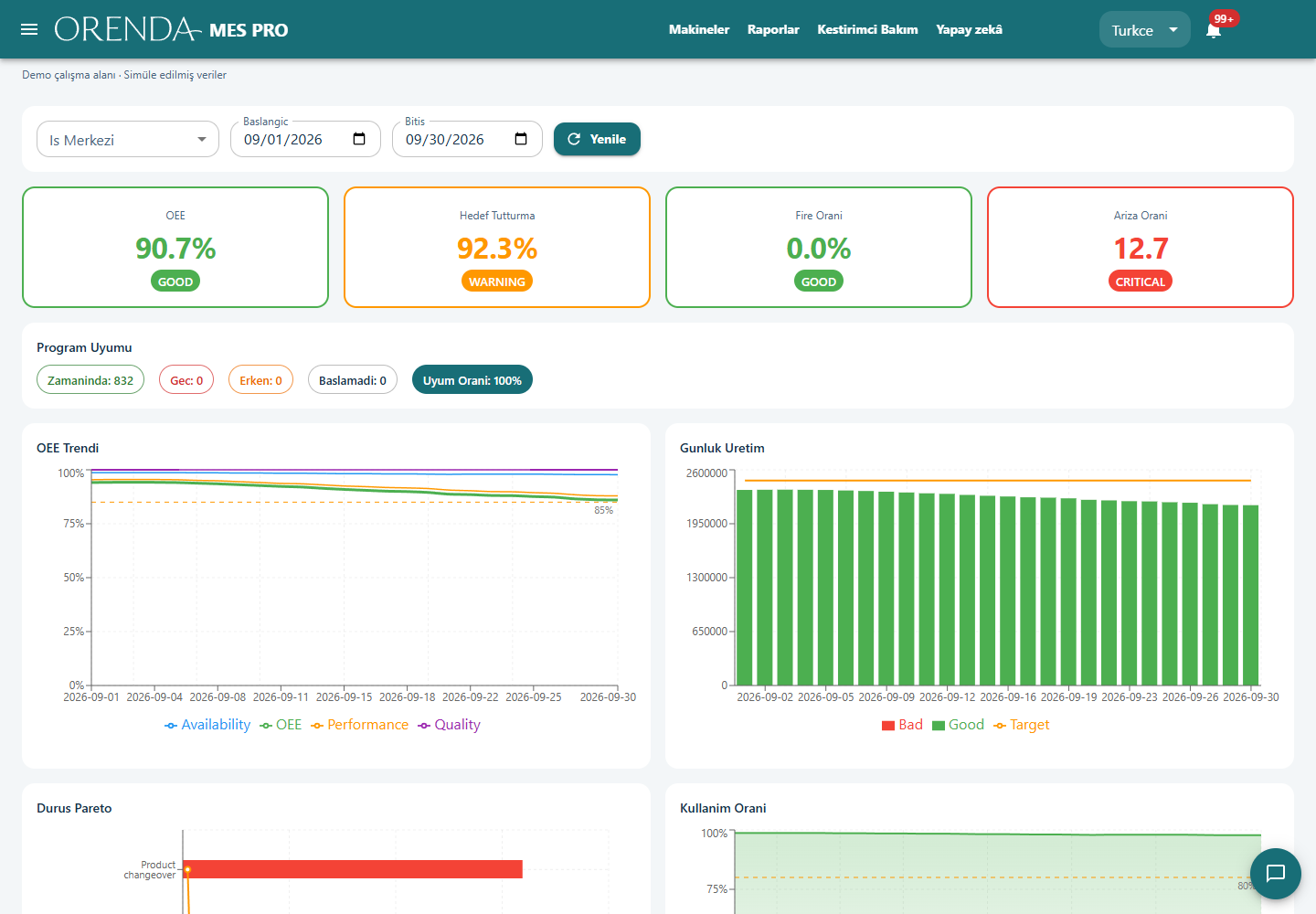Click the Baslangic date input field

point(305,139)
